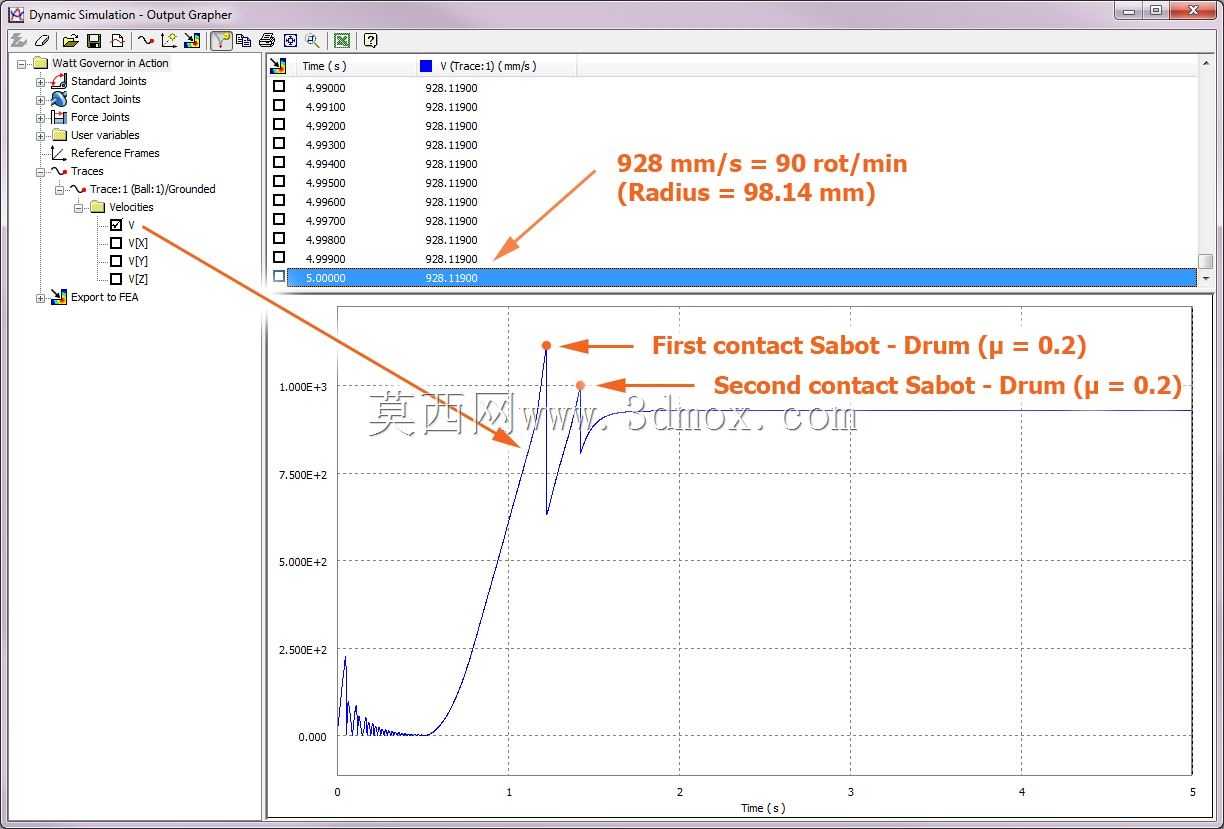
Task: Click the greyed Unload All Curves icon
Action: point(18,41)
